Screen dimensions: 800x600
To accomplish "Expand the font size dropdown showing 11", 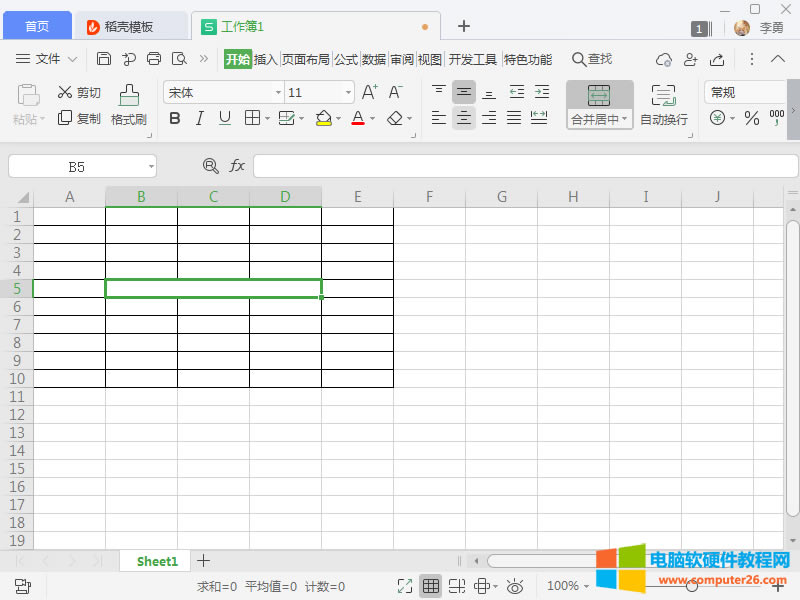I will click(x=348, y=93).
